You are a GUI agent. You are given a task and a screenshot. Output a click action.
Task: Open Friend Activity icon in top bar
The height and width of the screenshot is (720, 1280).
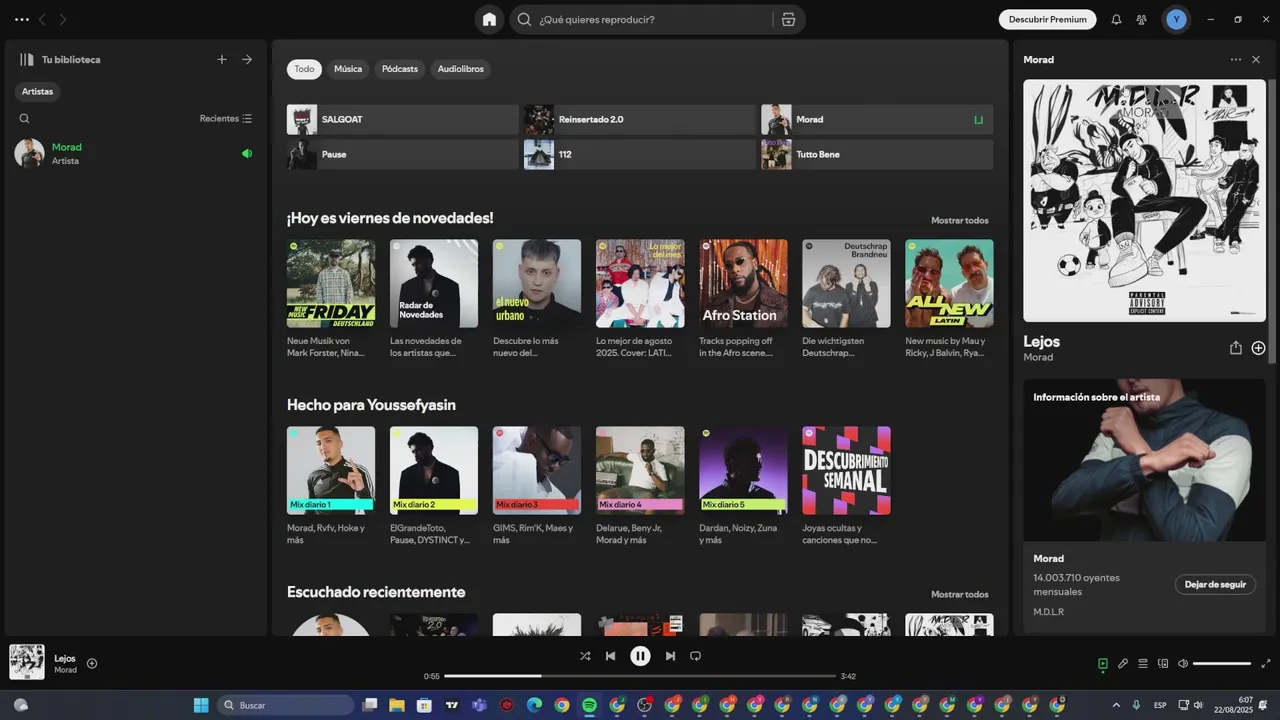click(x=1141, y=19)
